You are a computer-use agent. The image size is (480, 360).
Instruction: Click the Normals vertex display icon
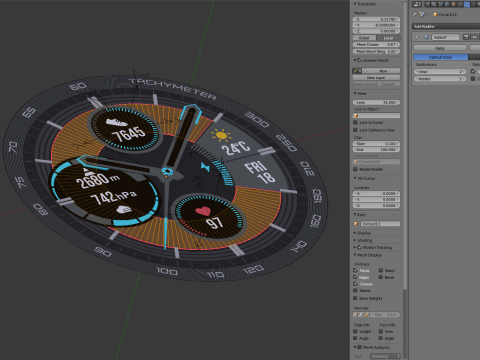(x=355, y=315)
